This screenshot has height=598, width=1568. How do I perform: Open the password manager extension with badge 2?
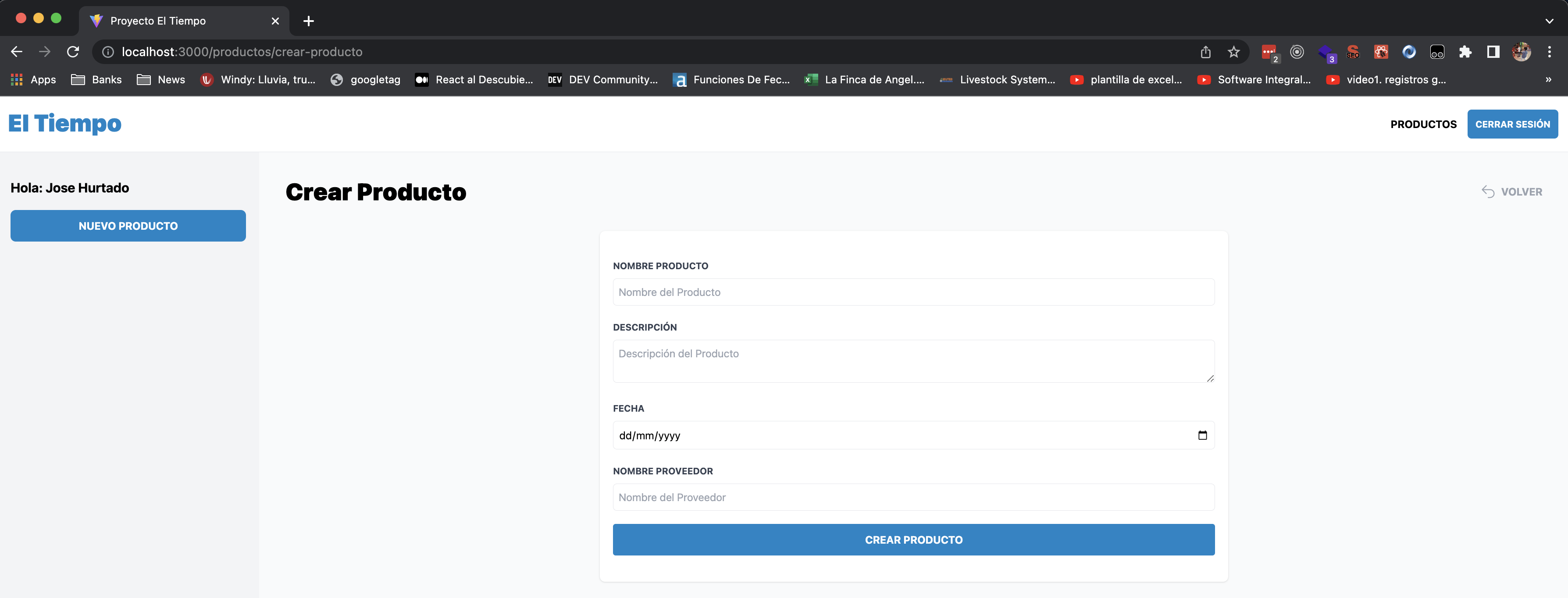[x=1270, y=52]
